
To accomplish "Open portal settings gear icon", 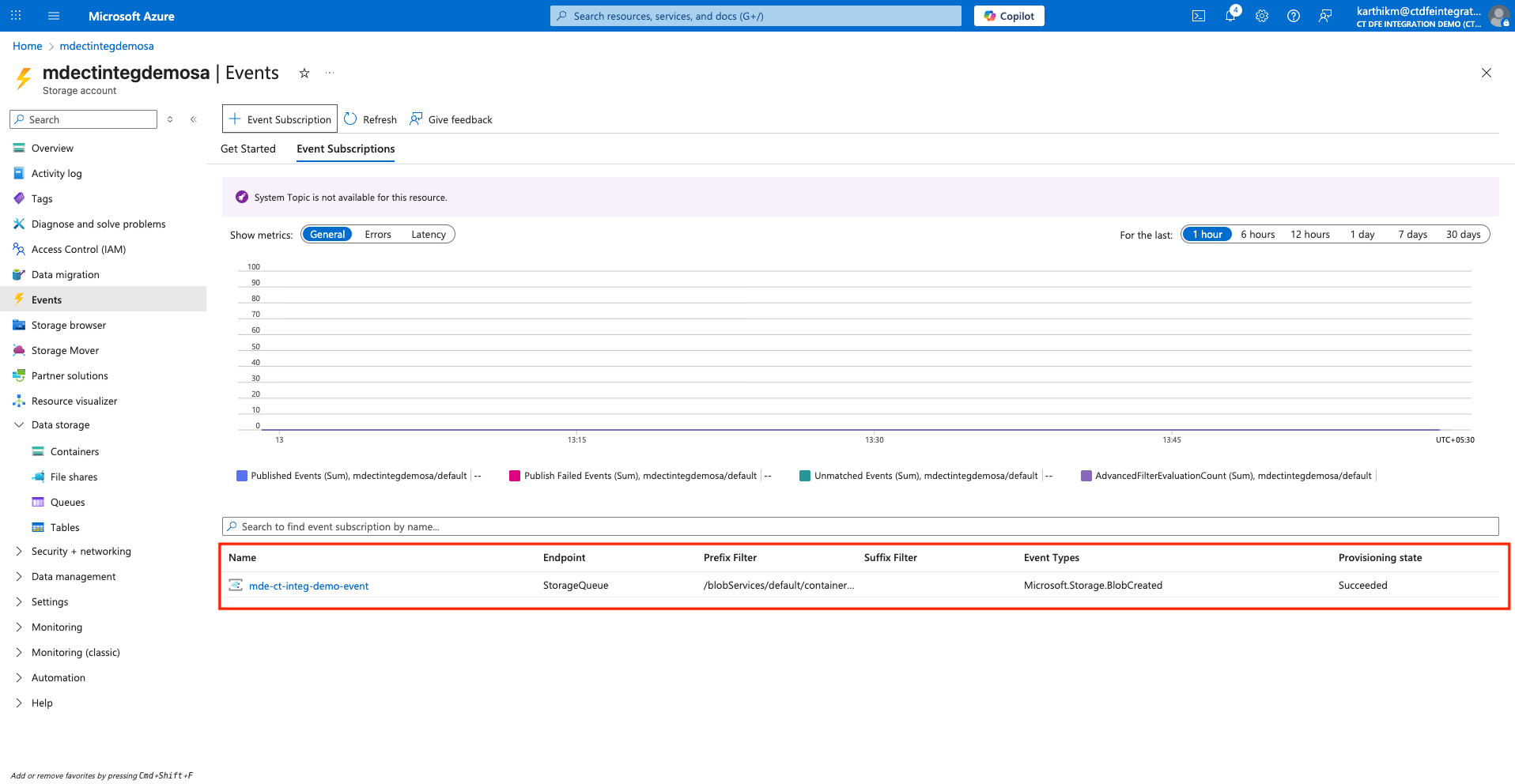I will click(1262, 16).
